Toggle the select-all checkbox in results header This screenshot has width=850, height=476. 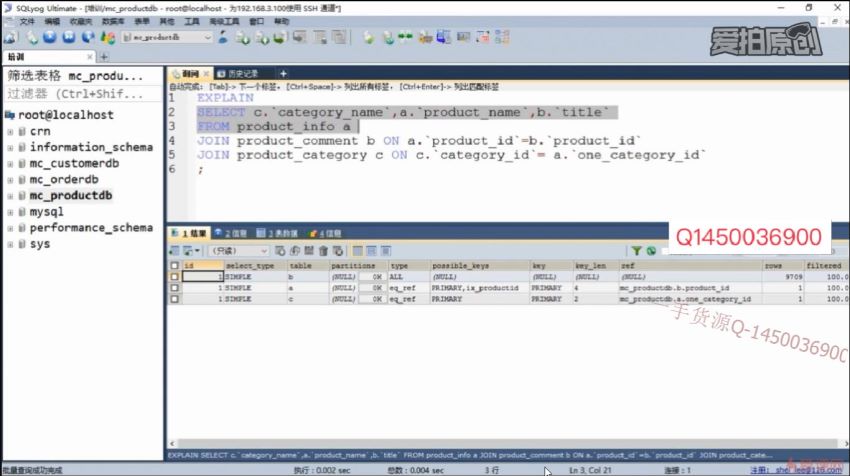[176, 265]
